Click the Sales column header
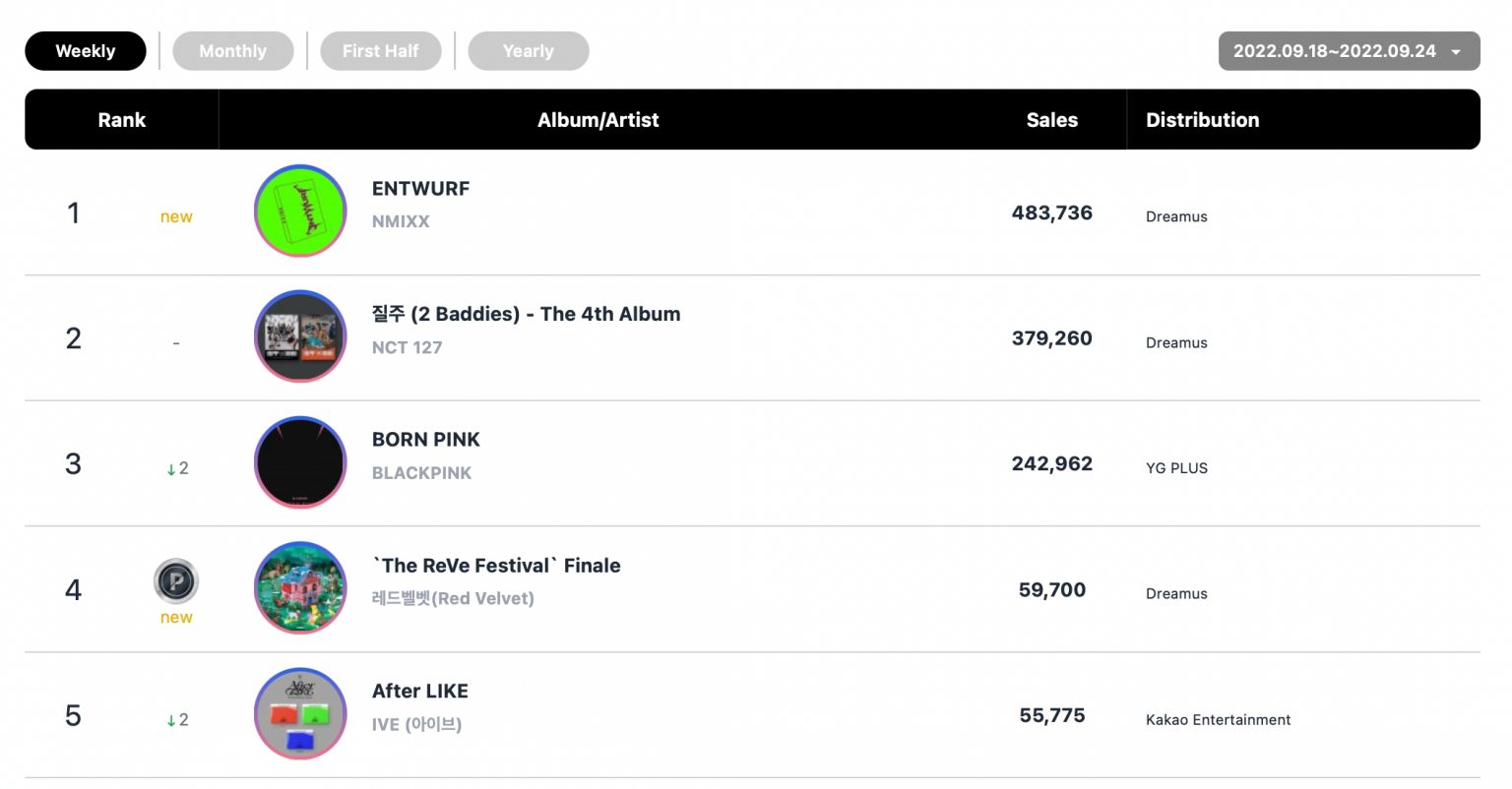1512x789 pixels. (x=1052, y=120)
